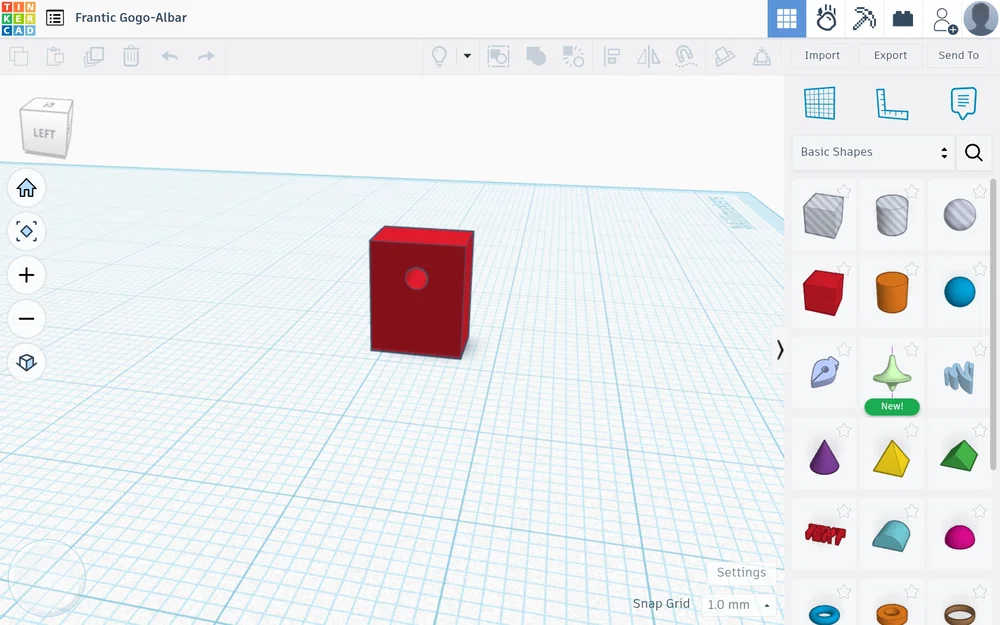Open the Sim Lab icon
The width and height of the screenshot is (1000, 625).
pyautogui.click(x=826, y=18)
